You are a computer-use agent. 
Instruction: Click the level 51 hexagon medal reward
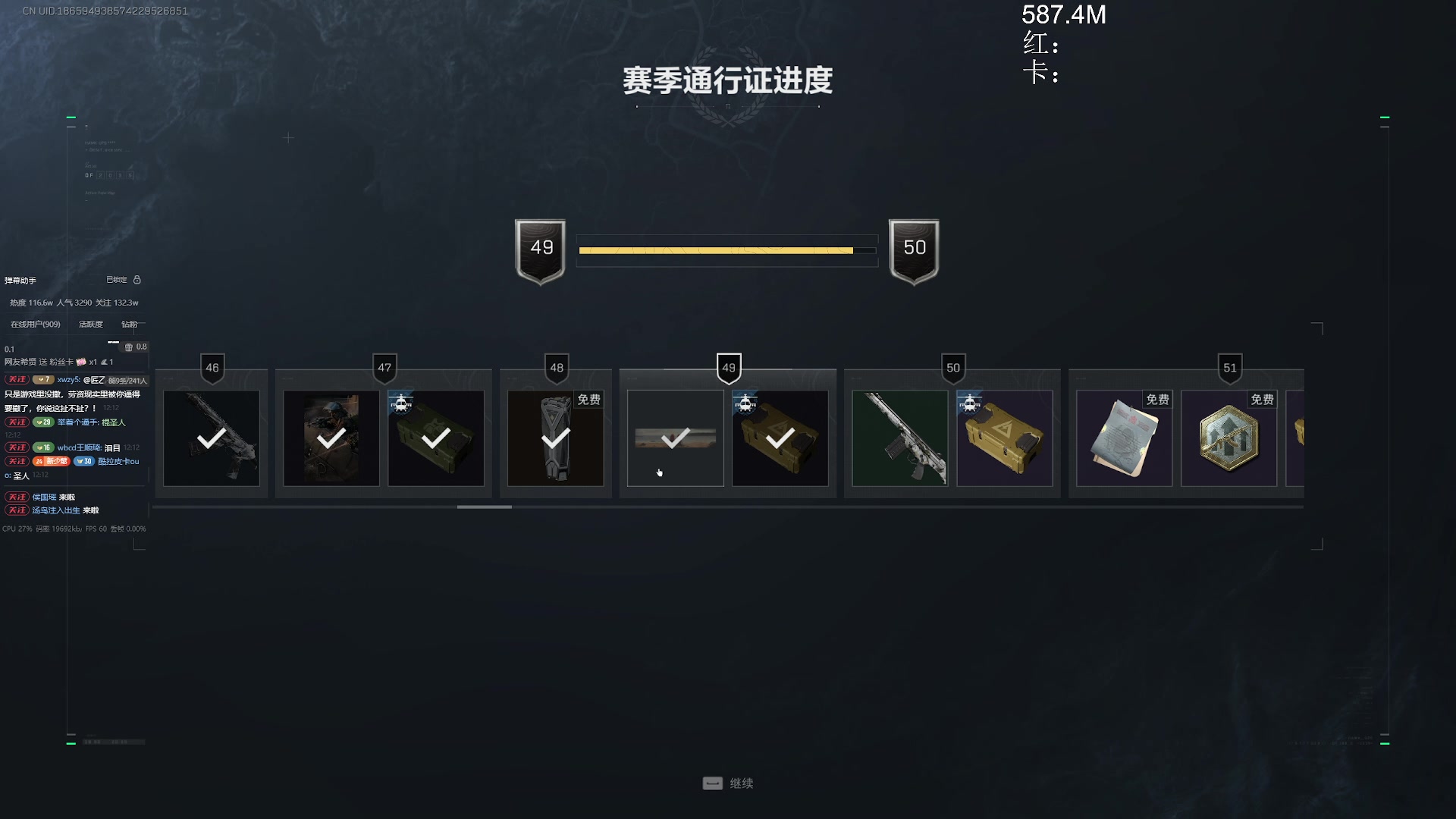point(1229,438)
